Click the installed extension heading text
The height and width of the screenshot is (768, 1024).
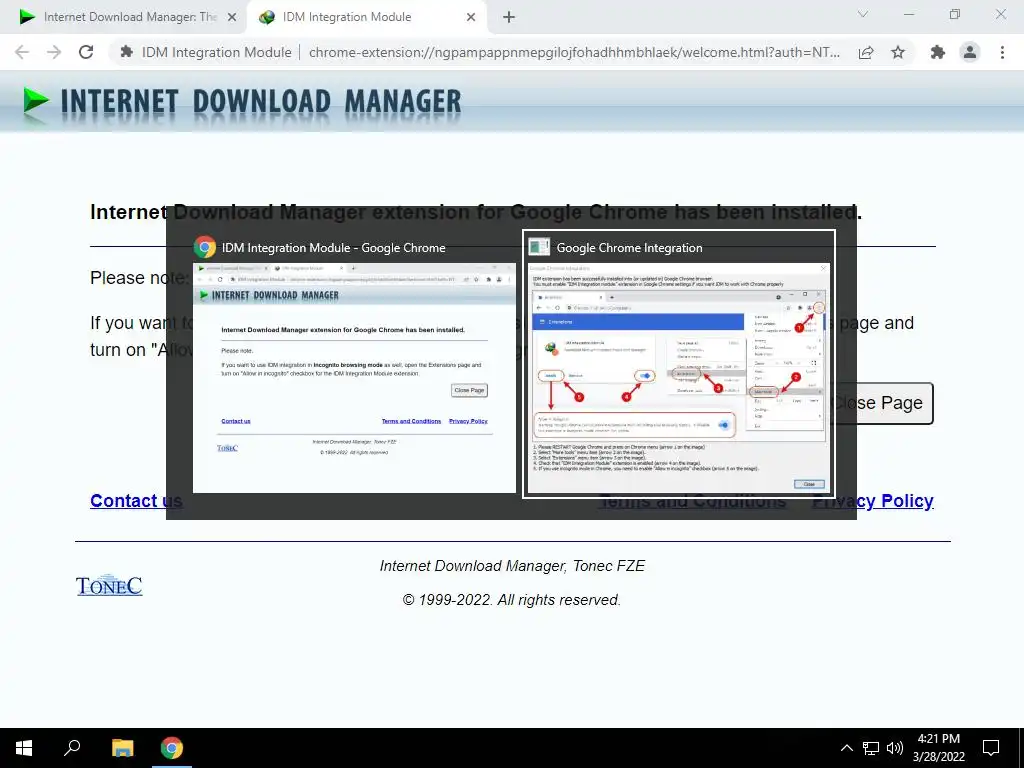[476, 212]
